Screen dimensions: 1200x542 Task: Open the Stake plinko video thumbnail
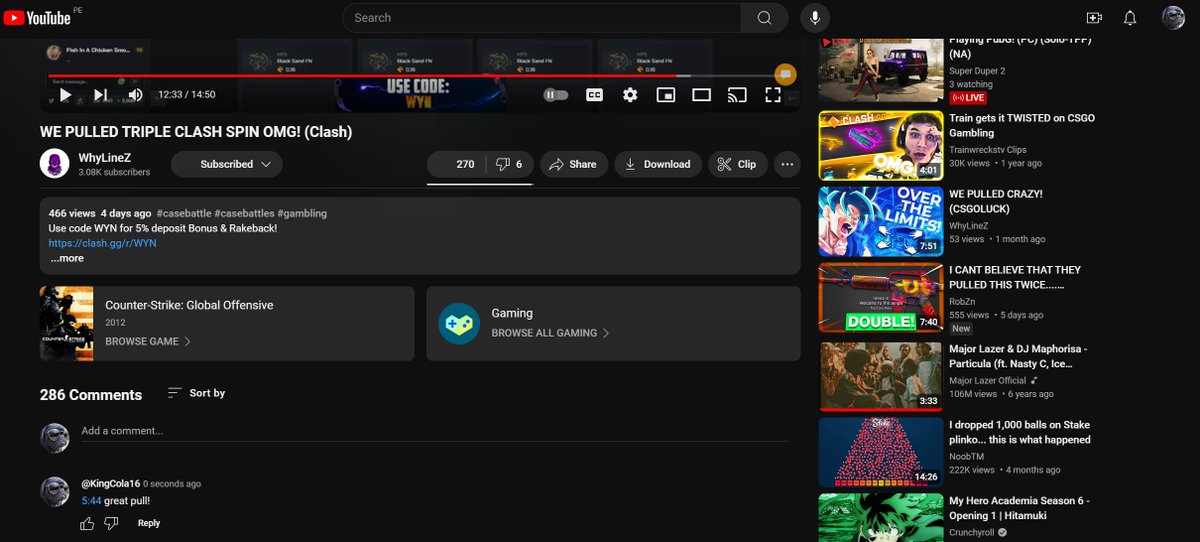point(880,451)
